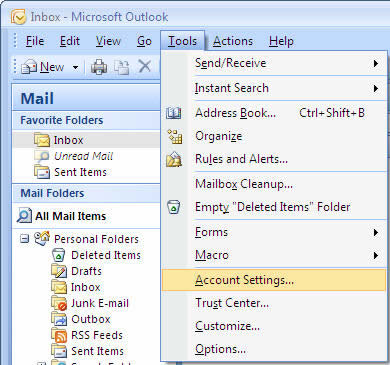390x365 pixels.
Task: Select Inbox in Personal Folders tree
Action: click(85, 287)
